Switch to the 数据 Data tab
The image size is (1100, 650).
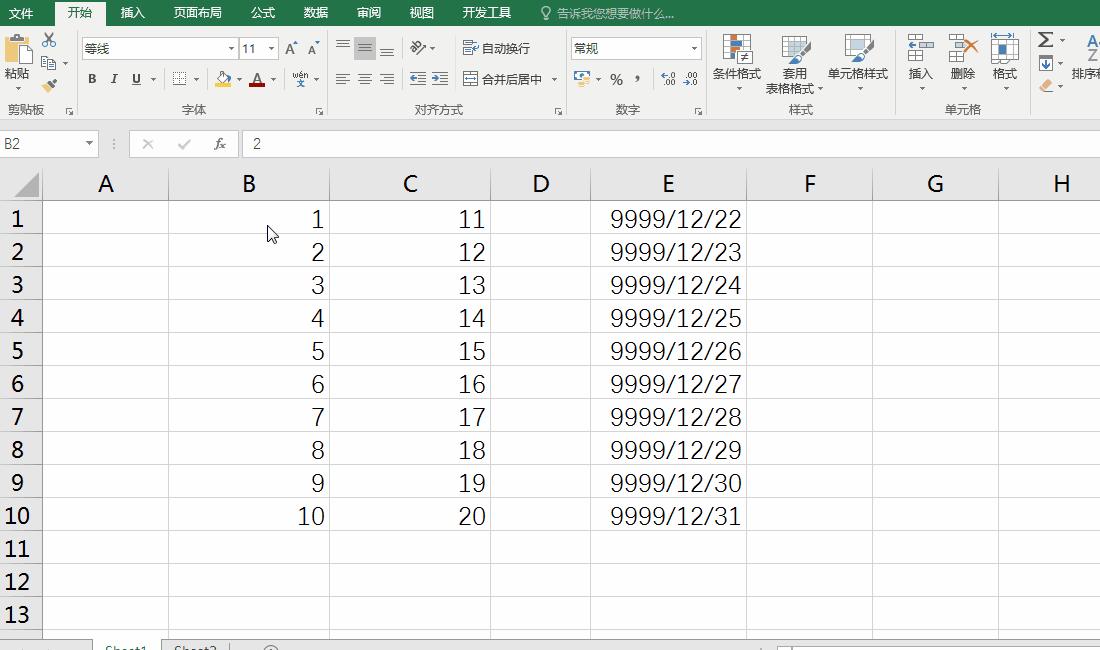click(316, 13)
